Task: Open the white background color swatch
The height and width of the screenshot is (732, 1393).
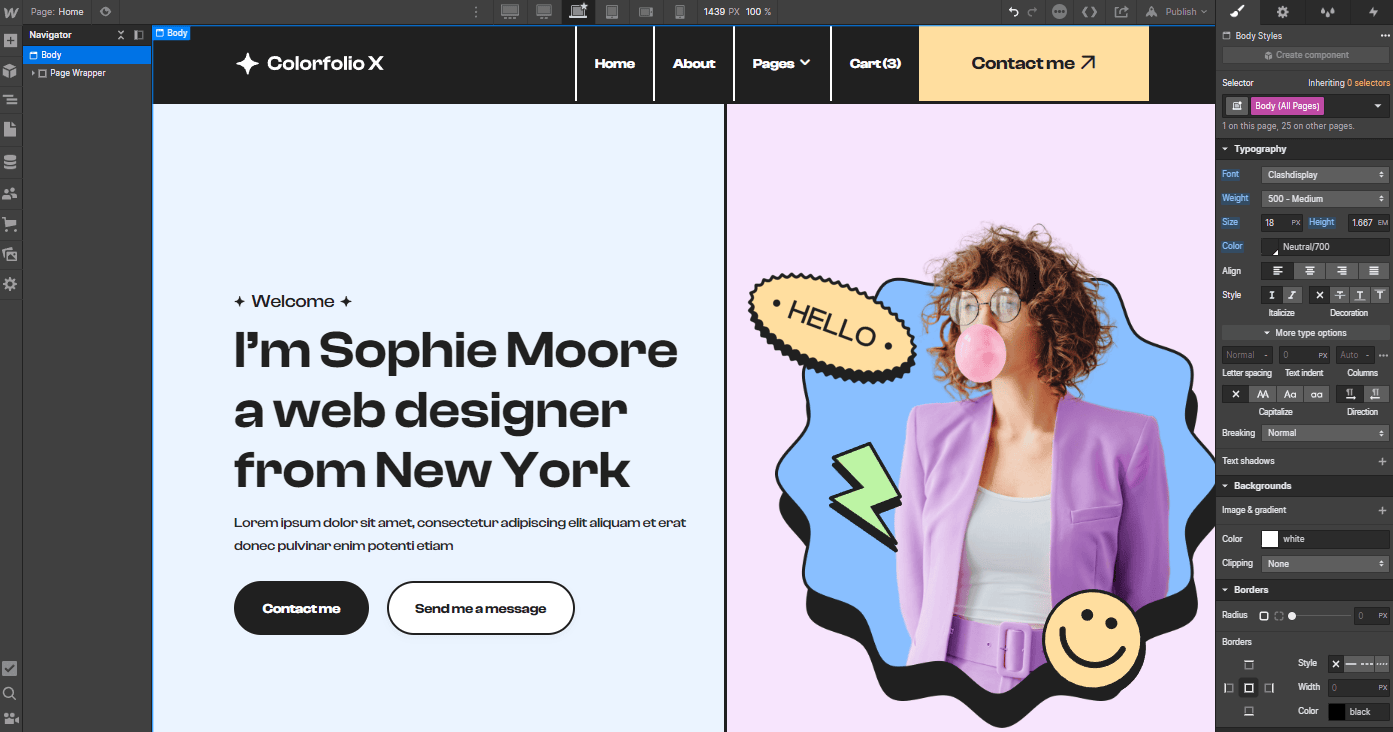Action: [x=1269, y=538]
